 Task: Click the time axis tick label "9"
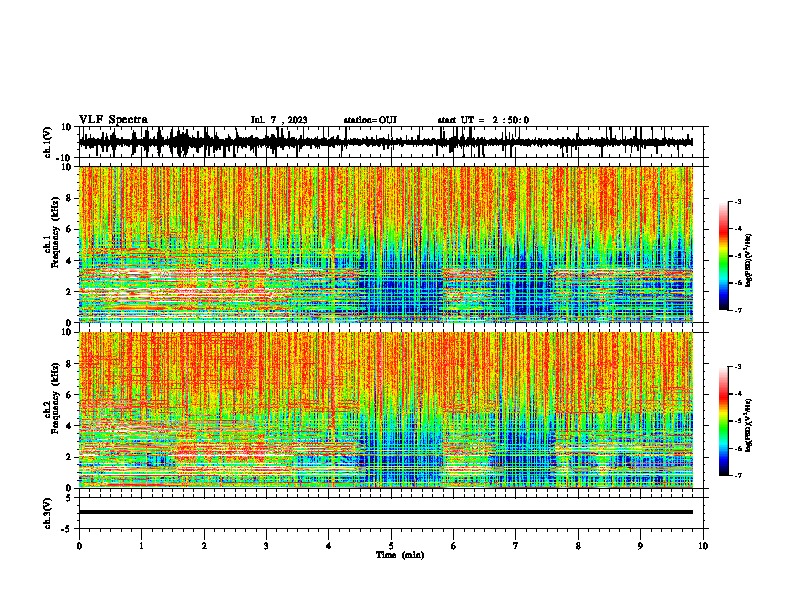[x=640, y=546]
